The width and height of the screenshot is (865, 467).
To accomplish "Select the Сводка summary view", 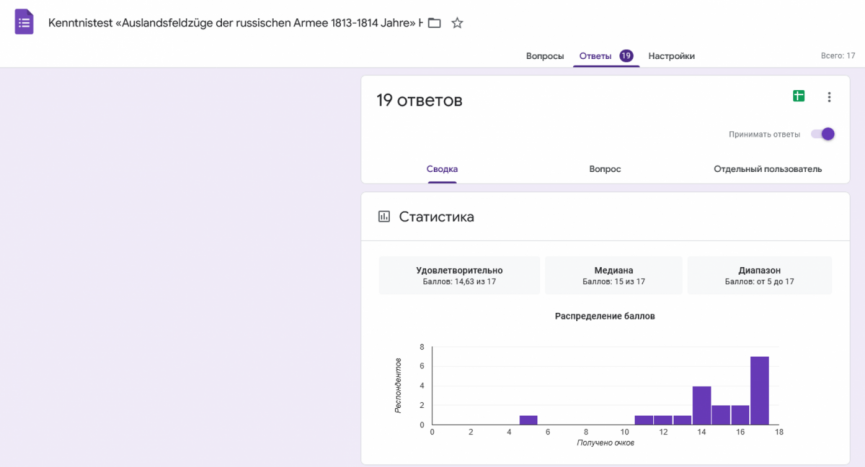I will tap(442, 169).
